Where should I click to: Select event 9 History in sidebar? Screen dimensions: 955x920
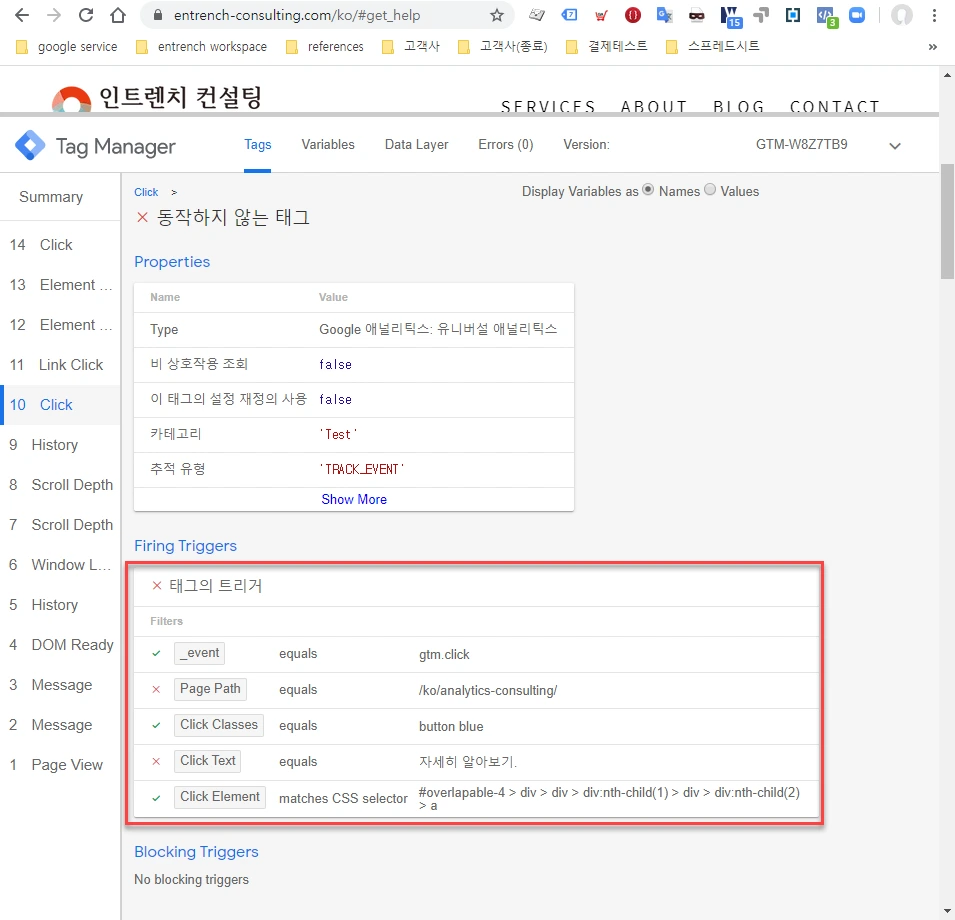(x=60, y=445)
